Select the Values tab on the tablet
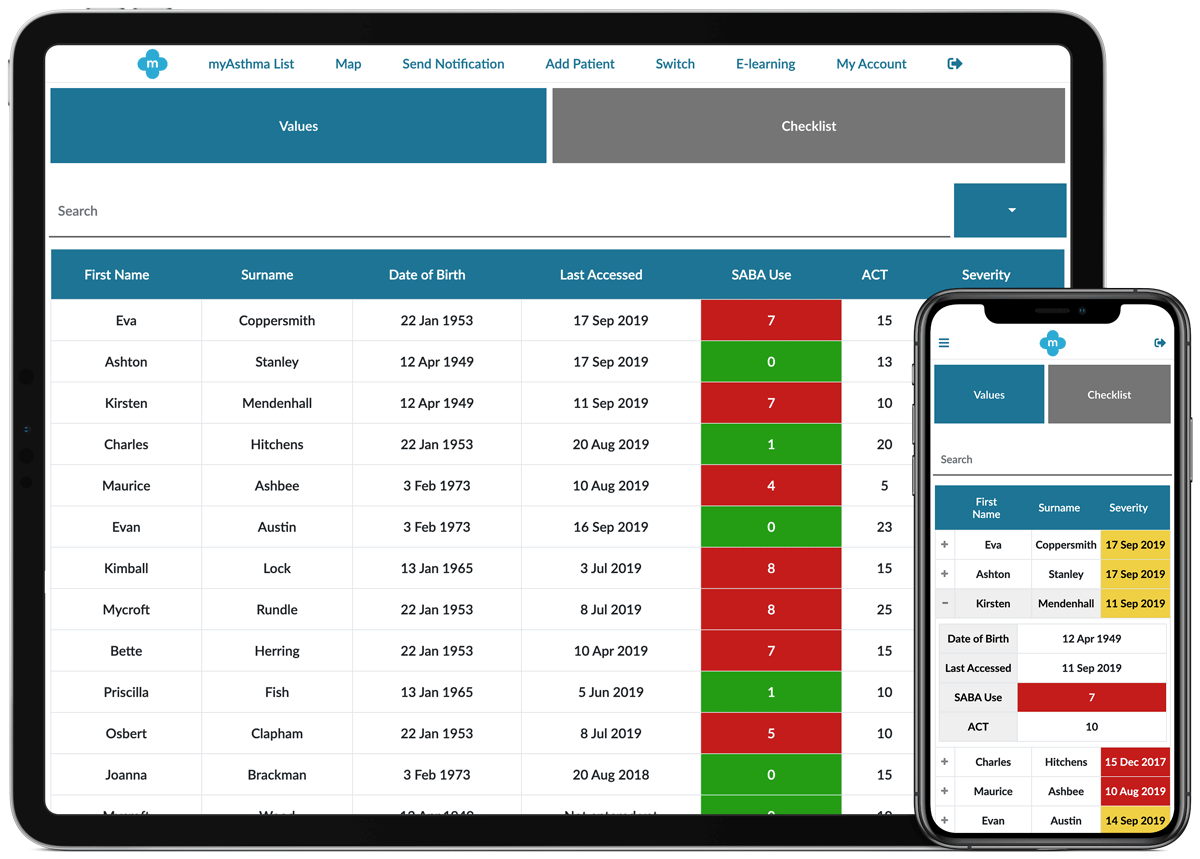Viewport: 1200px width, 859px height. (298, 126)
